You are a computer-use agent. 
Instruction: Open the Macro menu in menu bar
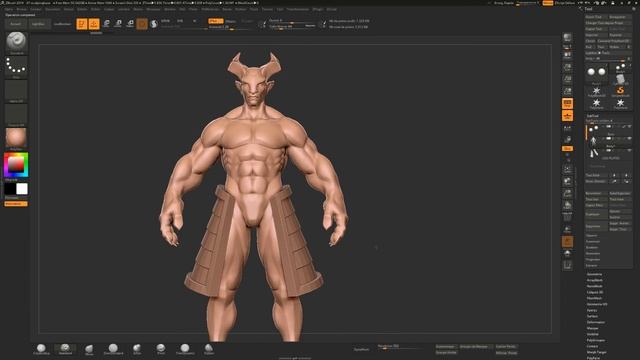[x=138, y=9]
